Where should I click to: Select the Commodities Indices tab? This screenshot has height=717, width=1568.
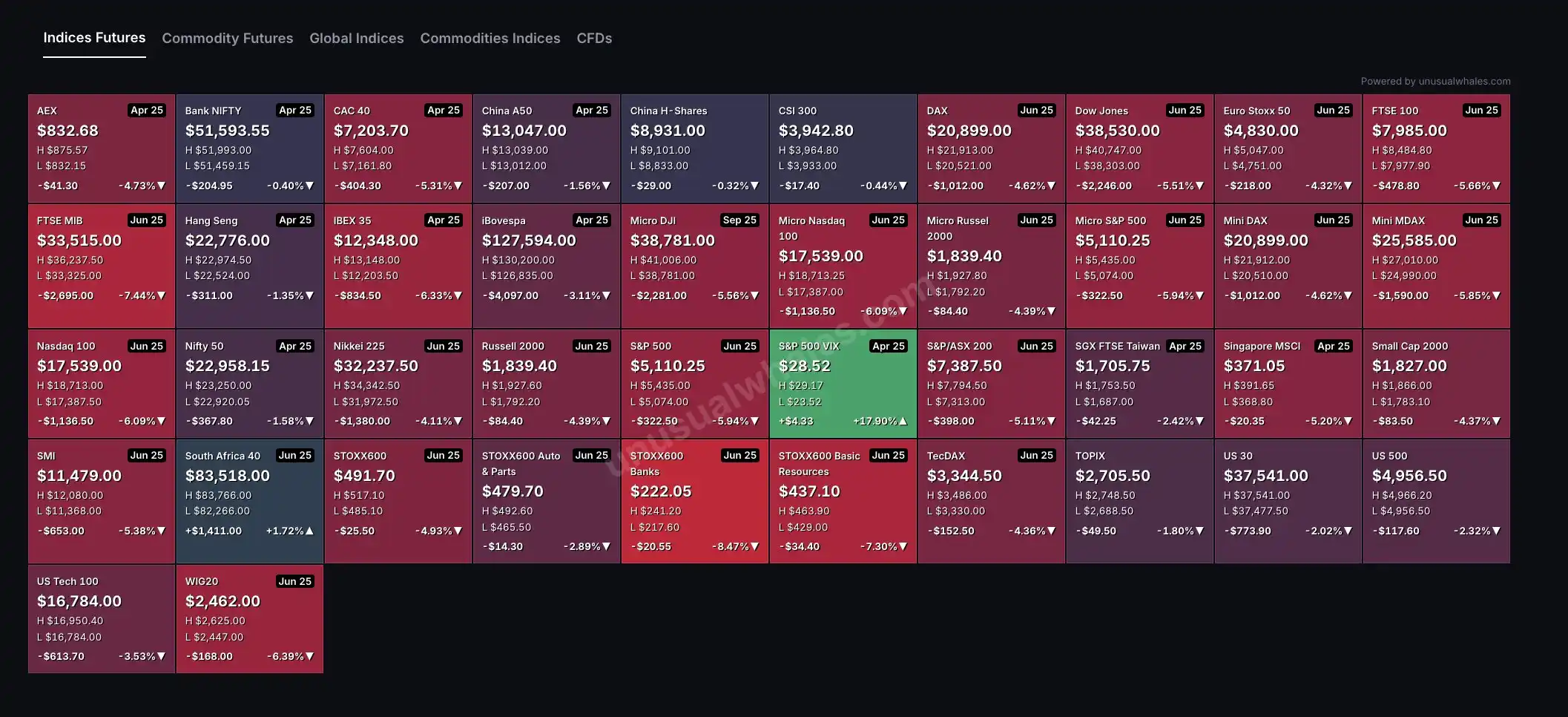(490, 39)
